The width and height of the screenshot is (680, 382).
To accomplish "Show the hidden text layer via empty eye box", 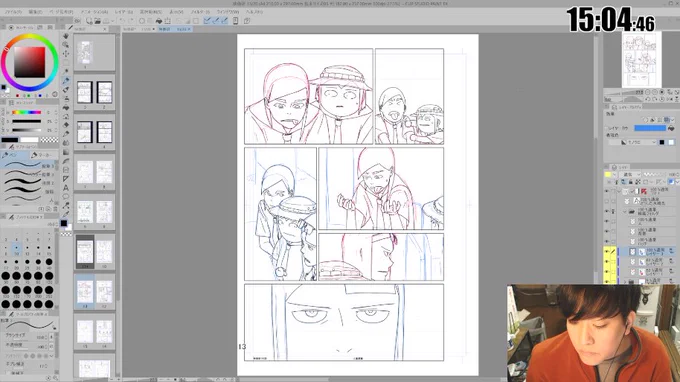I will click(x=607, y=201).
